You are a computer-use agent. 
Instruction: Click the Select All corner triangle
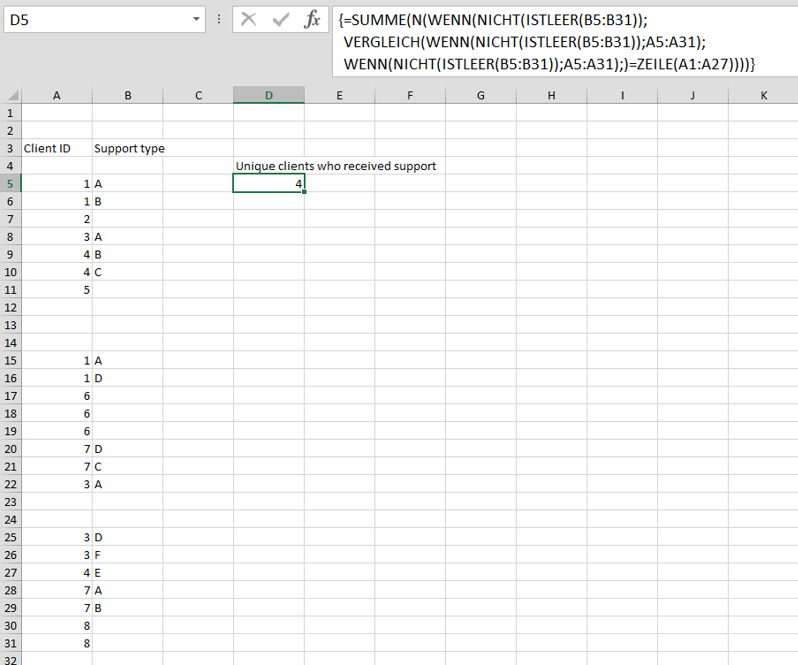11,95
